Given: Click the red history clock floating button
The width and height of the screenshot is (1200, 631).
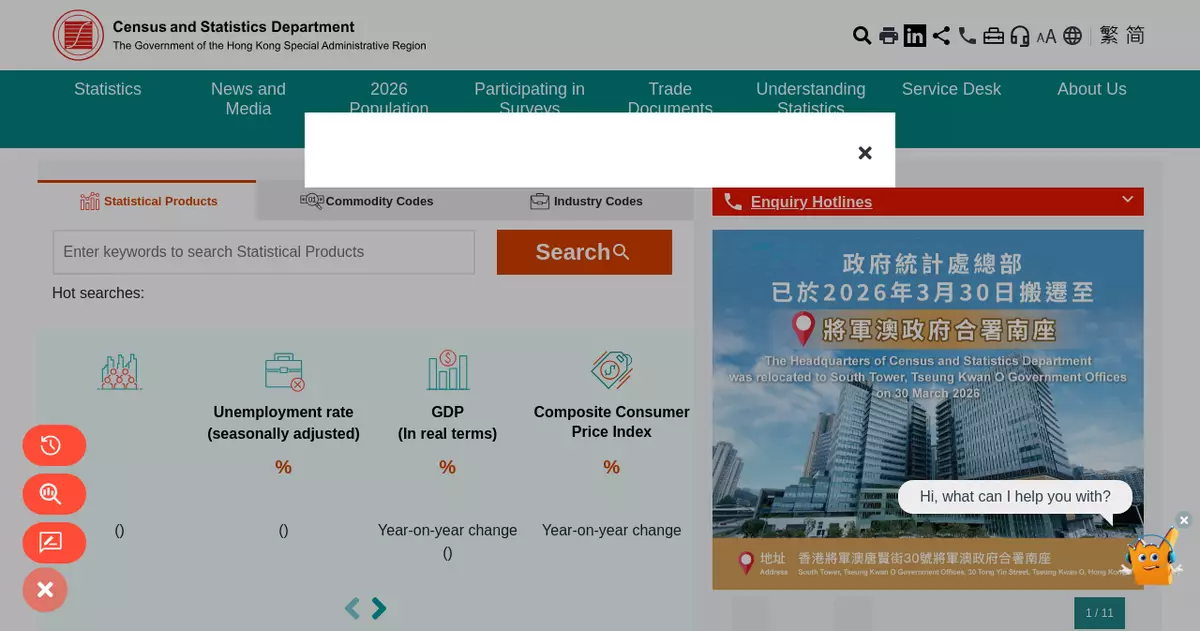Looking at the screenshot, I should [x=54, y=445].
